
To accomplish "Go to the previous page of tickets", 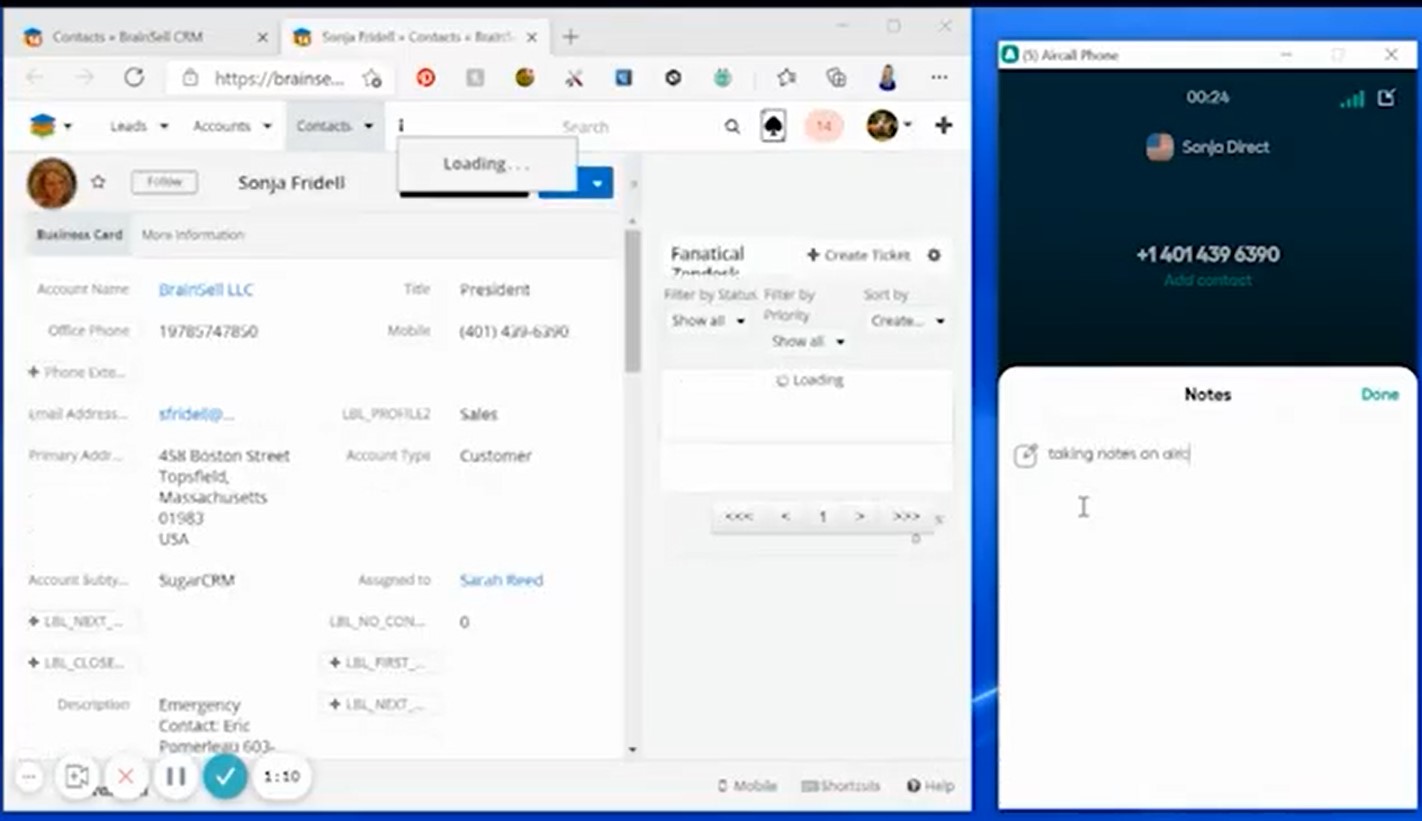I will (x=785, y=517).
